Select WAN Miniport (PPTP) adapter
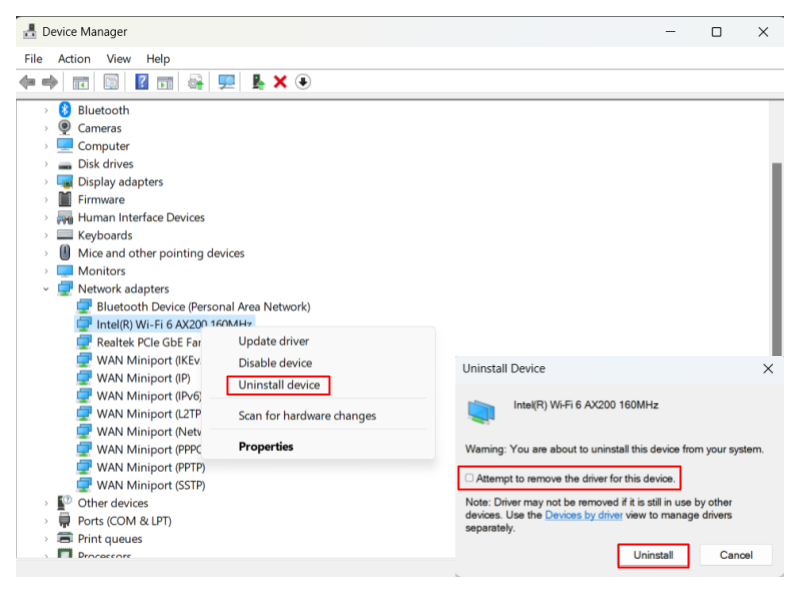Screen dimensions: 800x600 click(x=151, y=467)
